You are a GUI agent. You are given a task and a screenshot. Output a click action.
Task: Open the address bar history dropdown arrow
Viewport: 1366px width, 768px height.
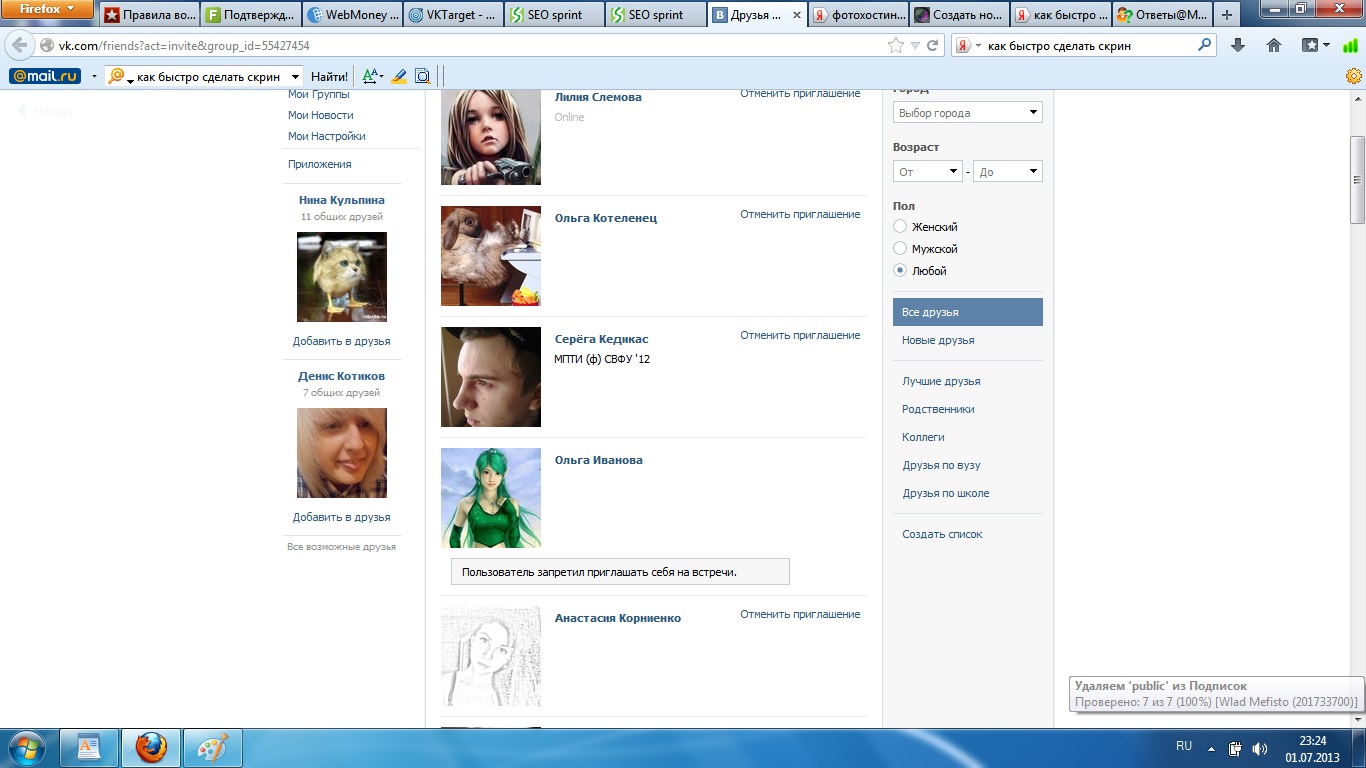point(915,45)
